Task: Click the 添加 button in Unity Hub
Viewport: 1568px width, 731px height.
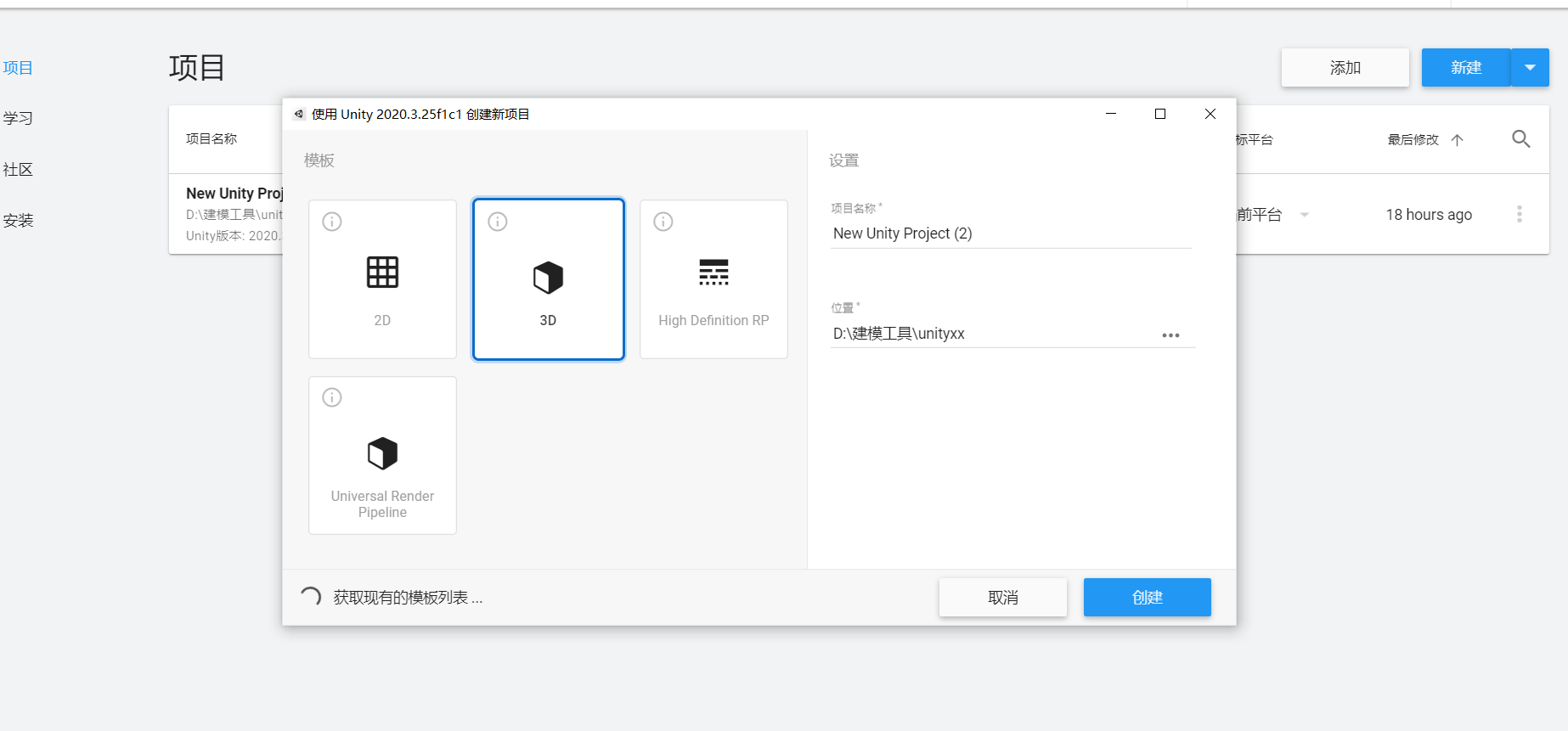Action: [1345, 68]
